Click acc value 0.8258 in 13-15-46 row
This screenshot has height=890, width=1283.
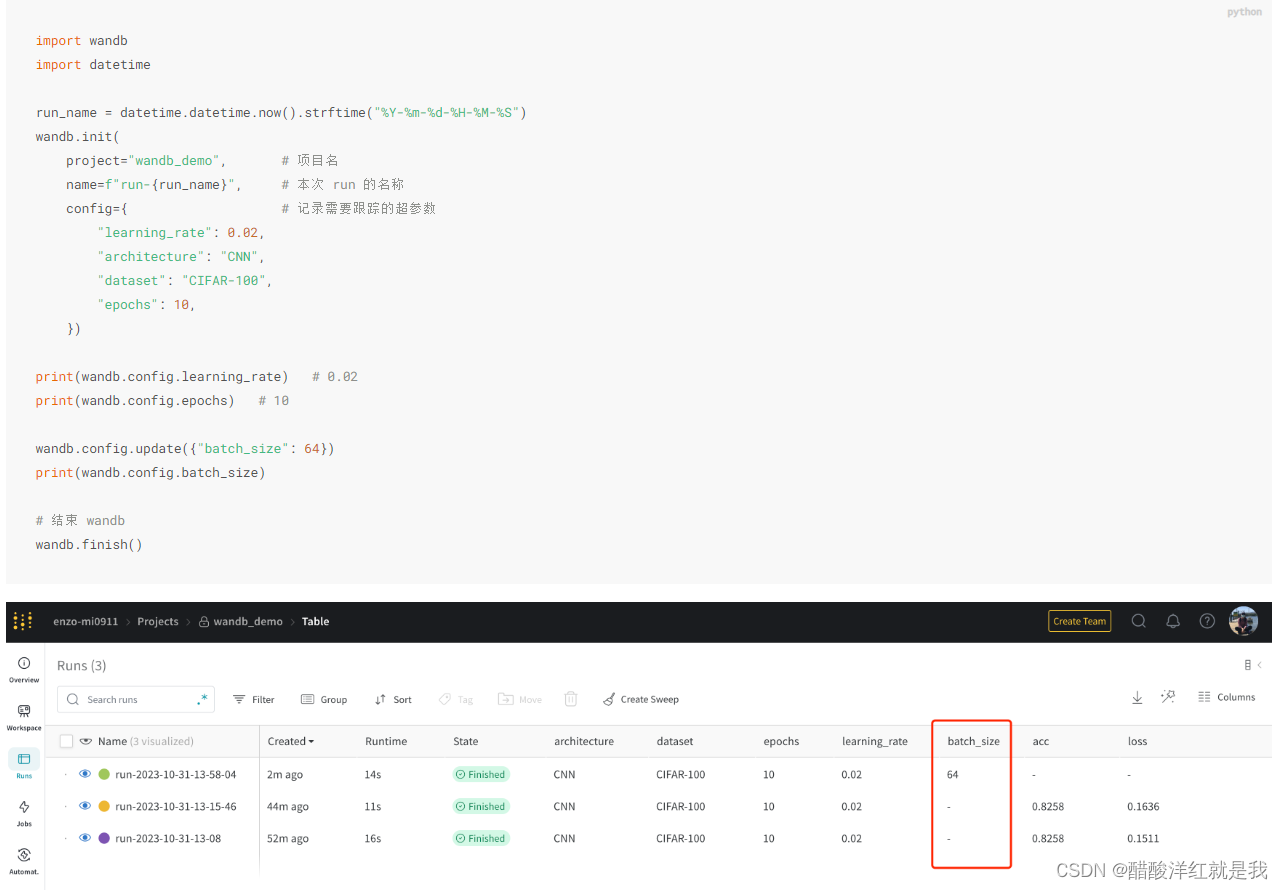click(x=1048, y=806)
